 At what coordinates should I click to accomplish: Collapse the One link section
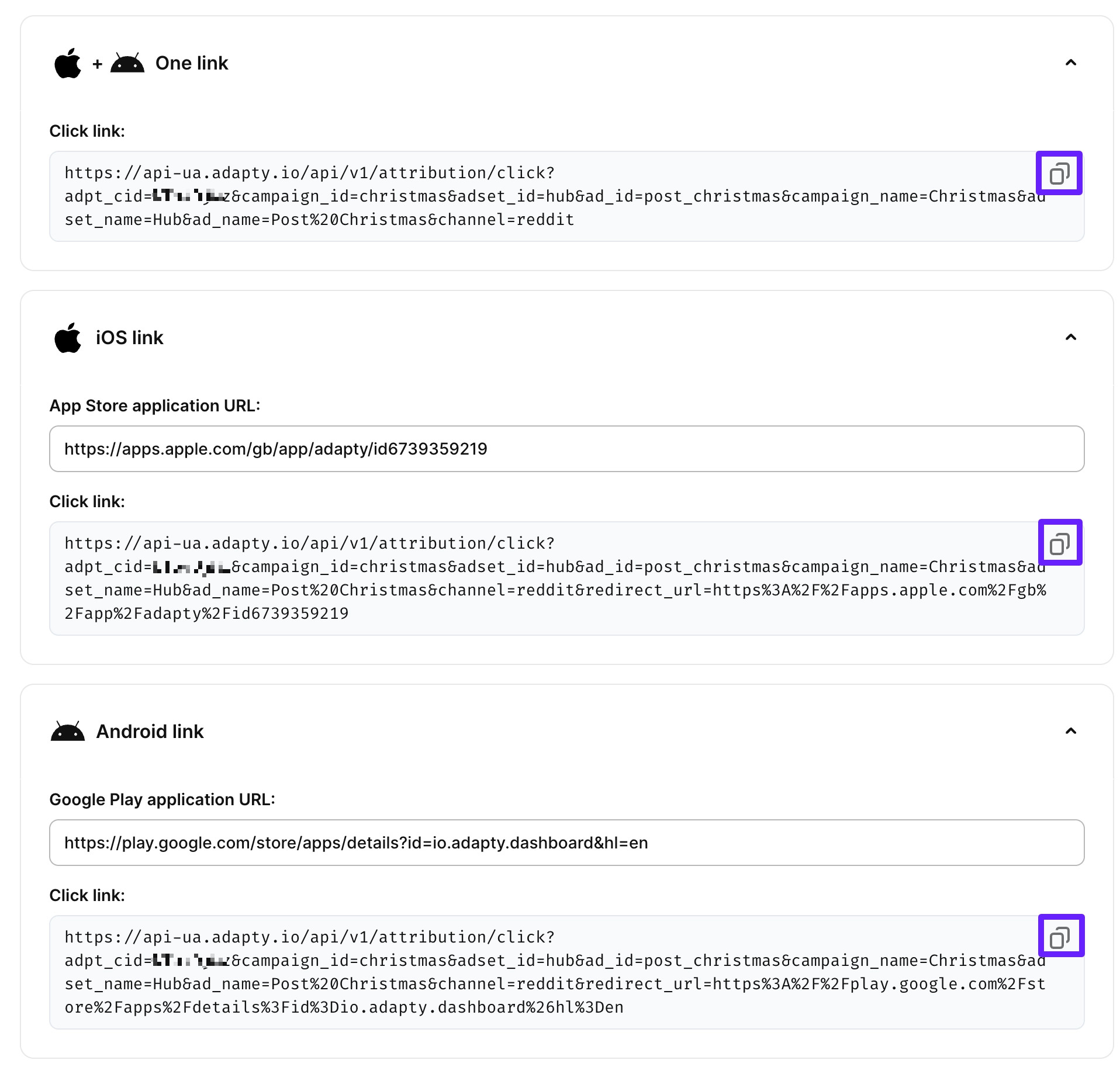coord(1070,63)
